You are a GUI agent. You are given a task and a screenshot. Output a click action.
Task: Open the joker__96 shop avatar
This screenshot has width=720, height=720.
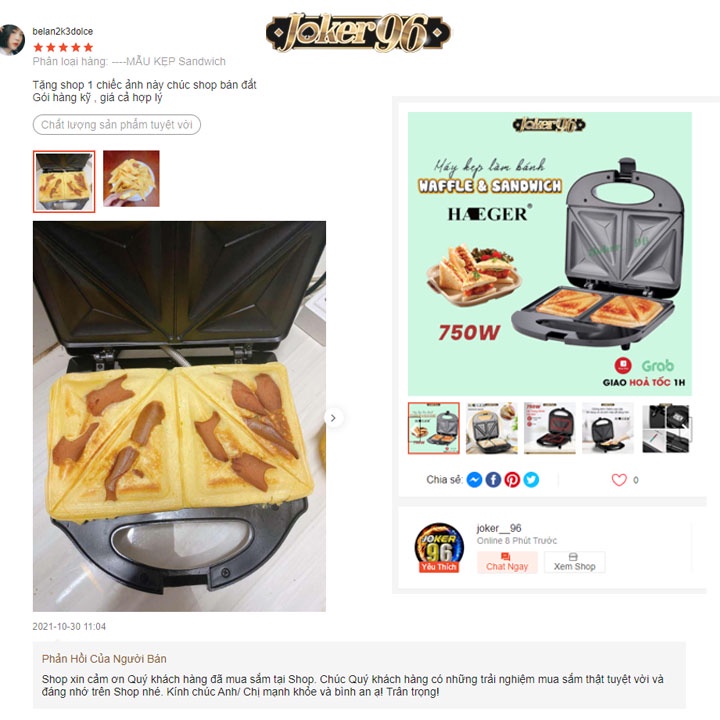(439, 547)
